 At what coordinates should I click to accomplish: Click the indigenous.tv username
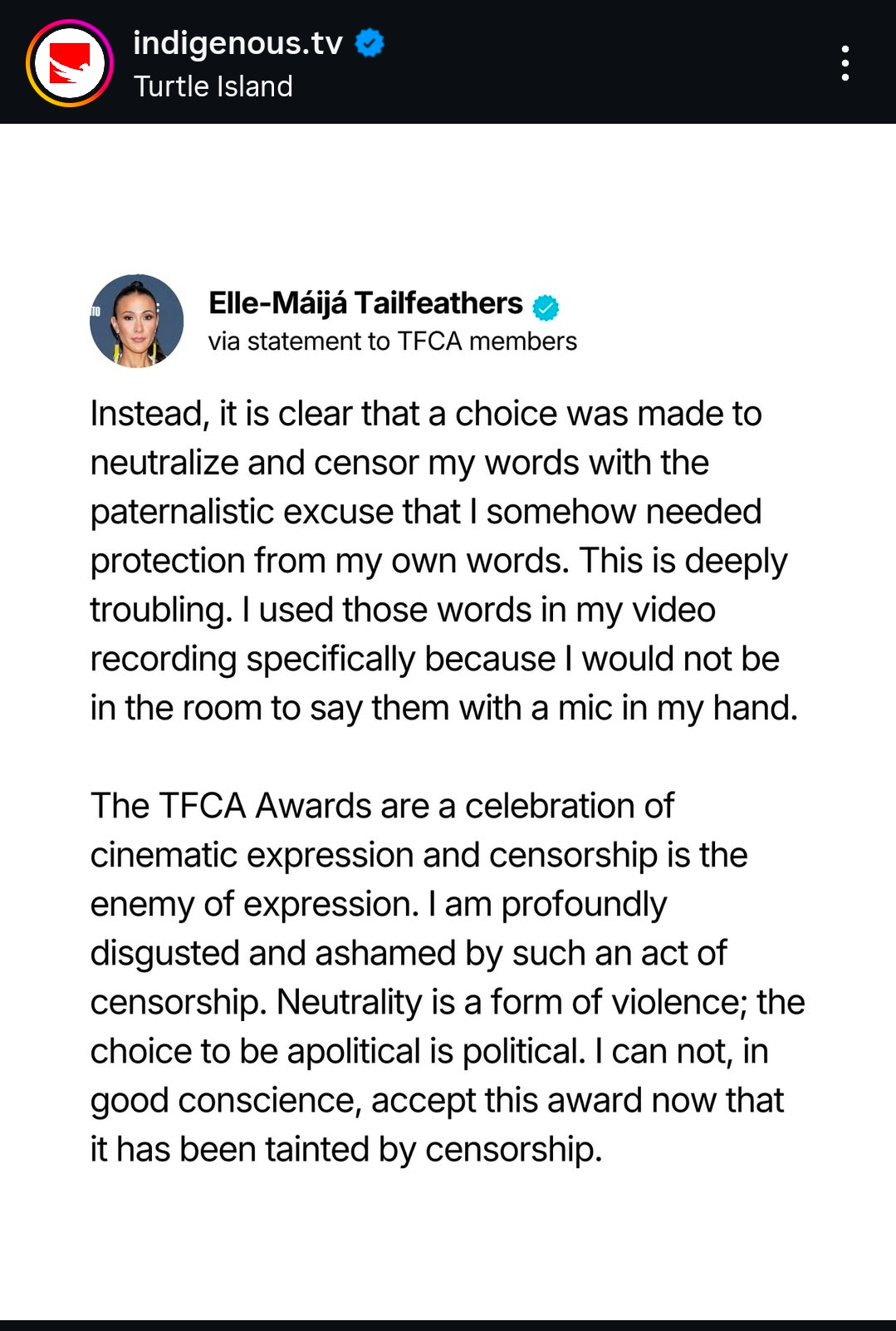pyautogui.click(x=237, y=42)
